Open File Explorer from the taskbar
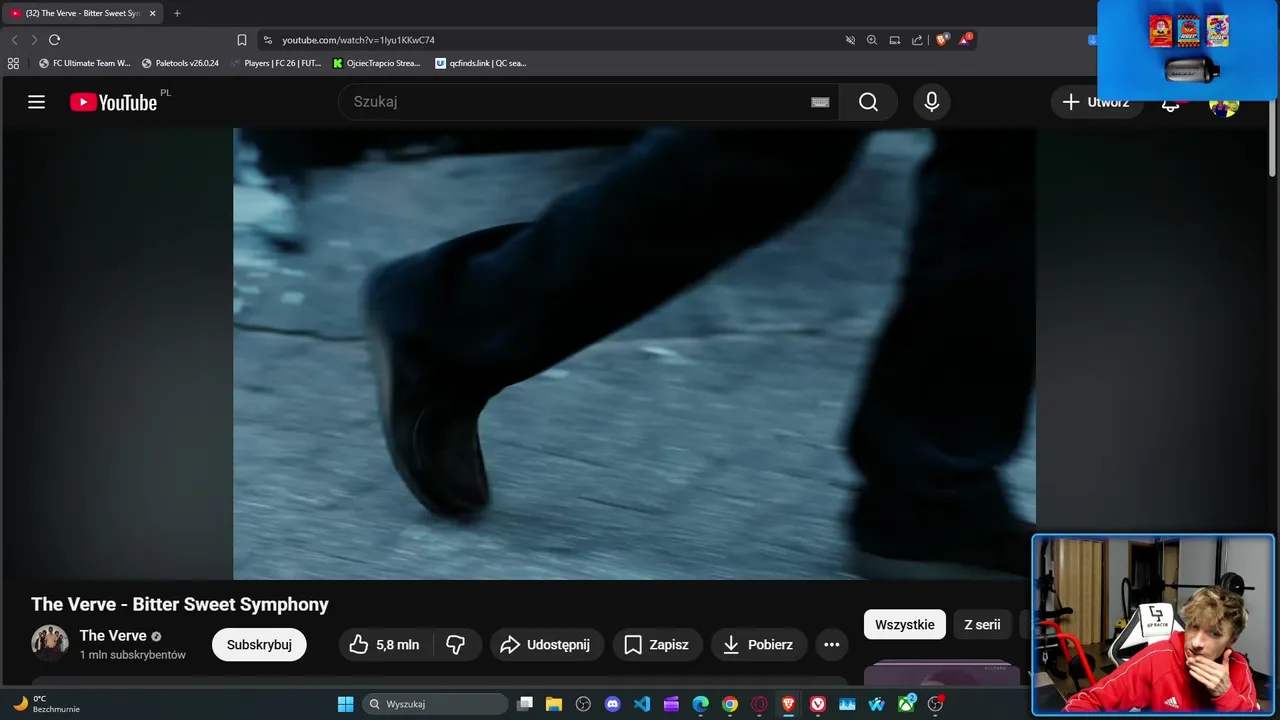Viewport: 1280px width, 720px height. click(554, 704)
